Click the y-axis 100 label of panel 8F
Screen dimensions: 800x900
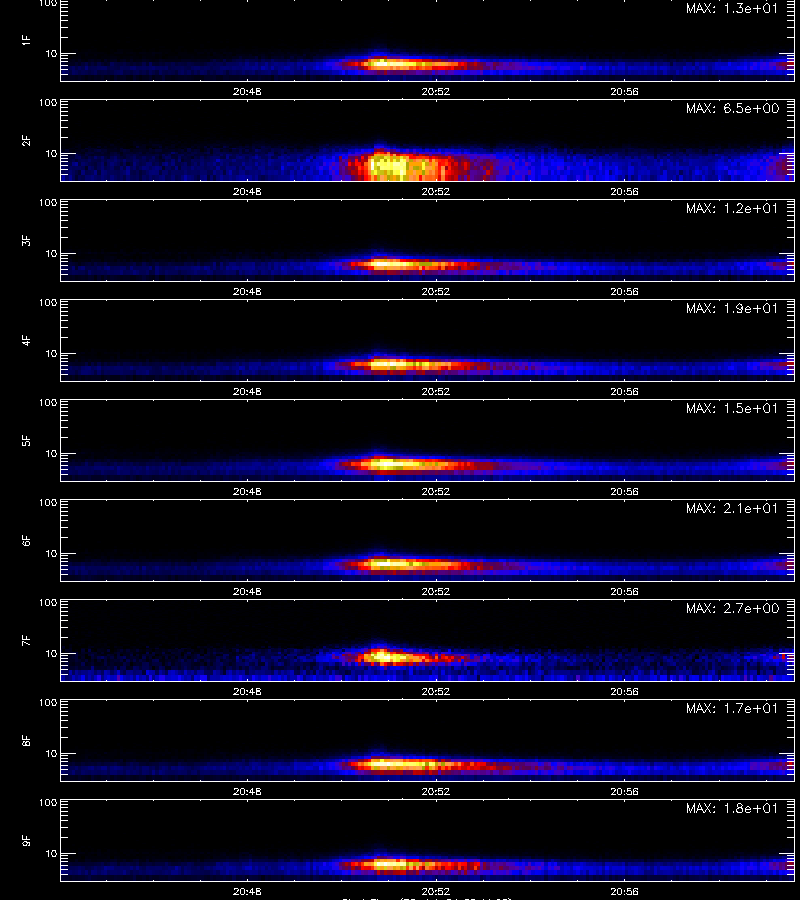click(48, 703)
